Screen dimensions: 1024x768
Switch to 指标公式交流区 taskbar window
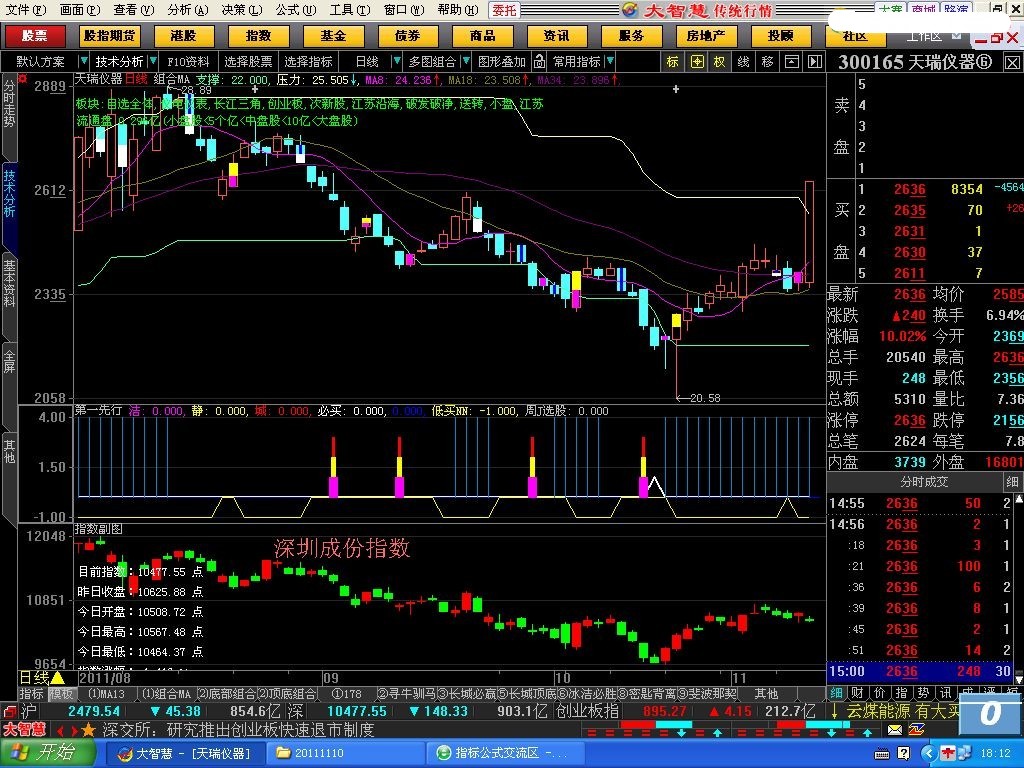pos(506,754)
